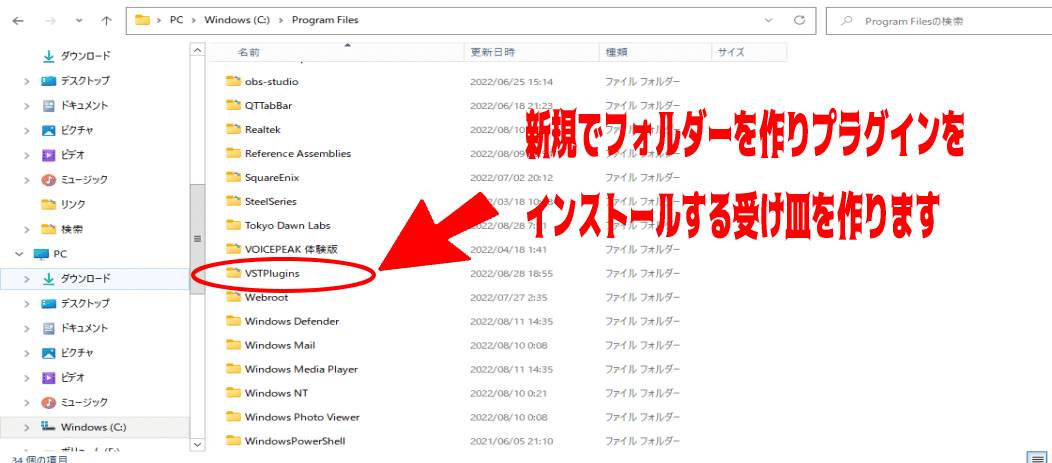
Task: Click the navigation pane scrollbar thumb
Action: click(197, 239)
